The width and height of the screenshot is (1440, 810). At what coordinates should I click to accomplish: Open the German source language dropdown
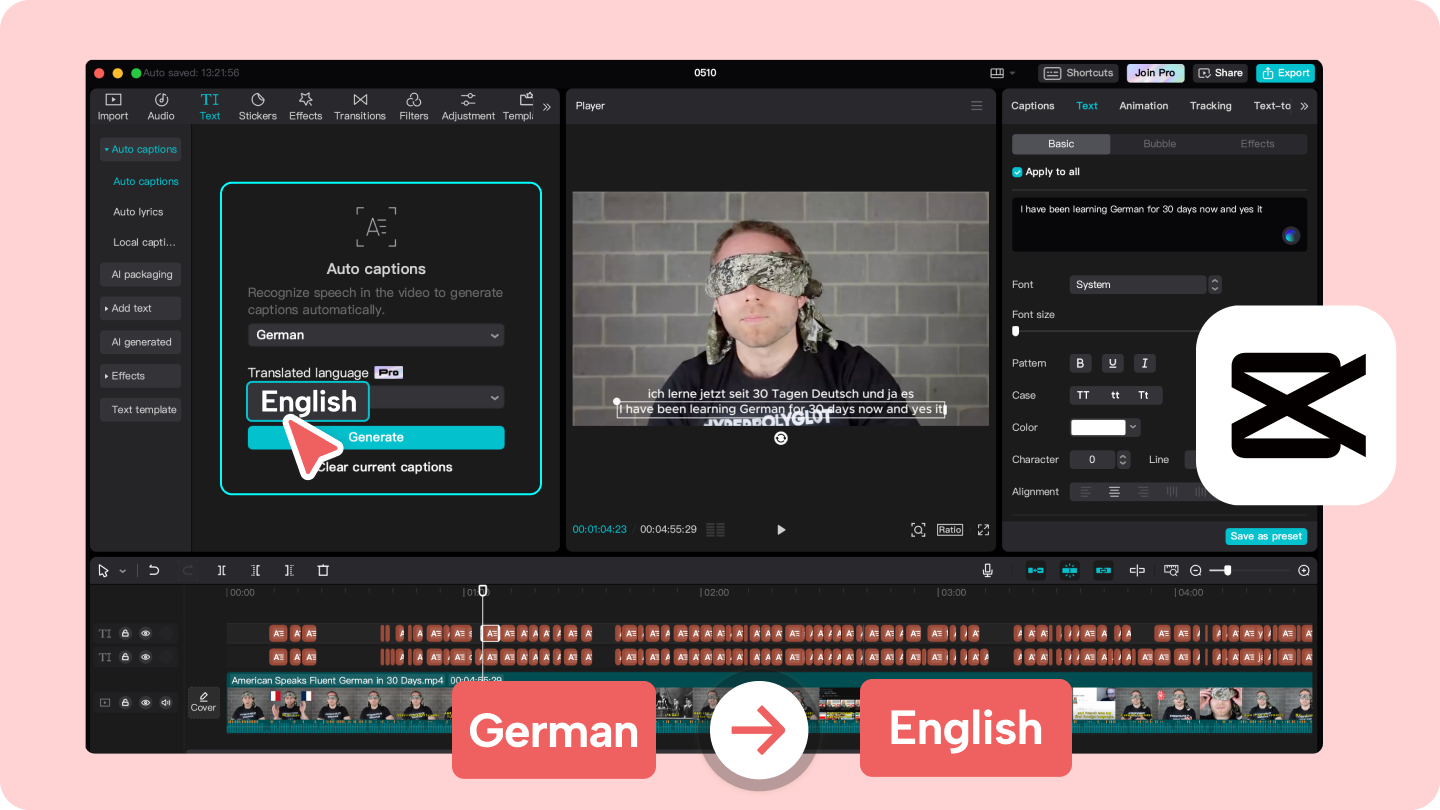click(376, 334)
